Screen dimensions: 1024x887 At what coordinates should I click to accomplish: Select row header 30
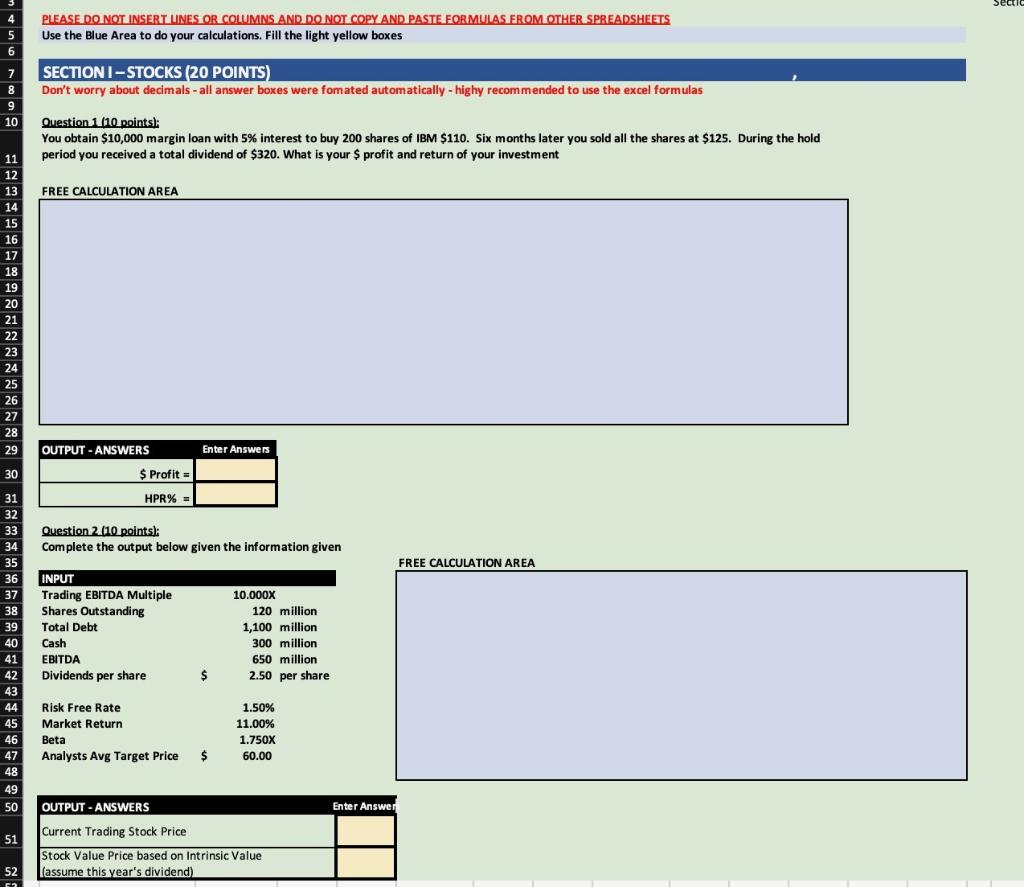coord(14,469)
